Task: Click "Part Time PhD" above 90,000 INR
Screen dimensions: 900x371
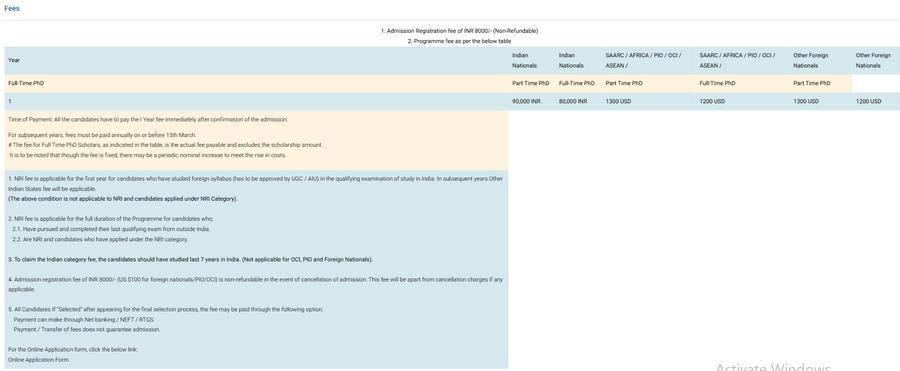Action: (x=530, y=83)
